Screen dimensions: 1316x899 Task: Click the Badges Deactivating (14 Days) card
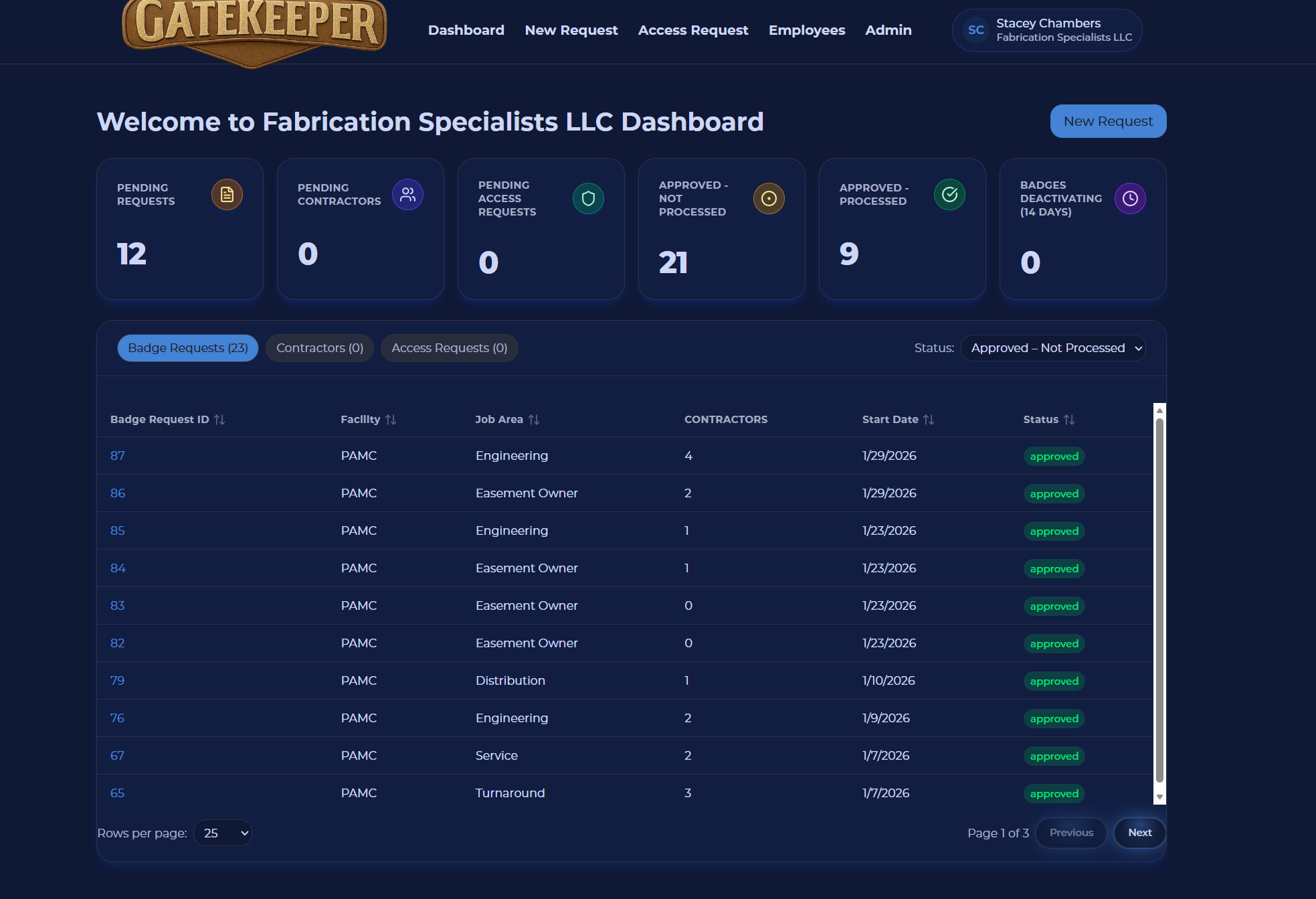point(1083,229)
